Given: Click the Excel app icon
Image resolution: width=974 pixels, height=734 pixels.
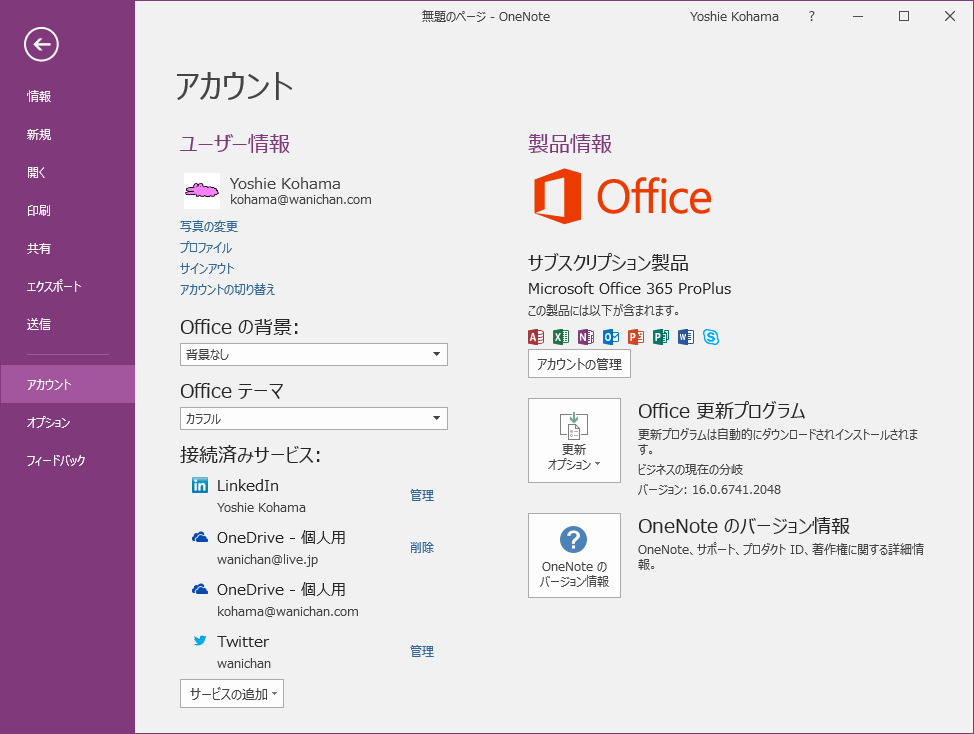Looking at the screenshot, I should pyautogui.click(x=561, y=337).
